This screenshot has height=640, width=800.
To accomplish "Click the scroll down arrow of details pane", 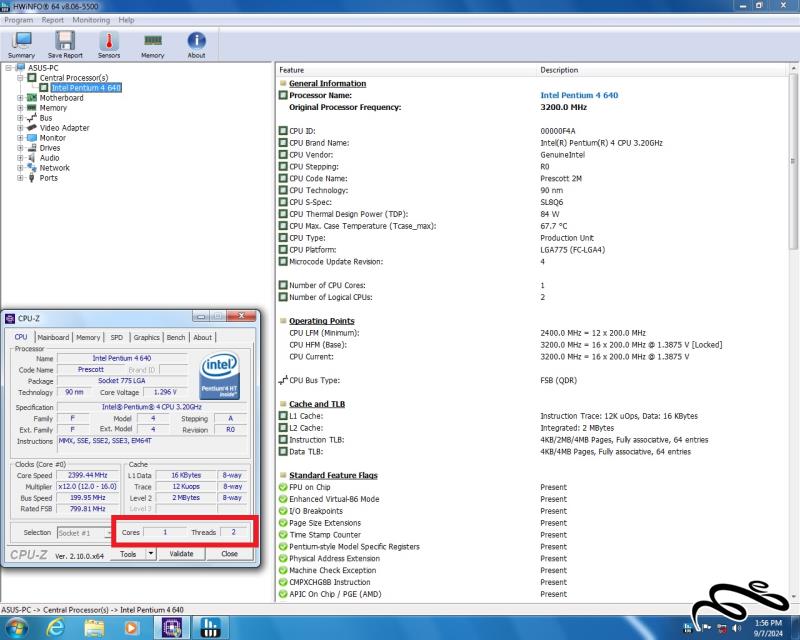I will click(793, 596).
